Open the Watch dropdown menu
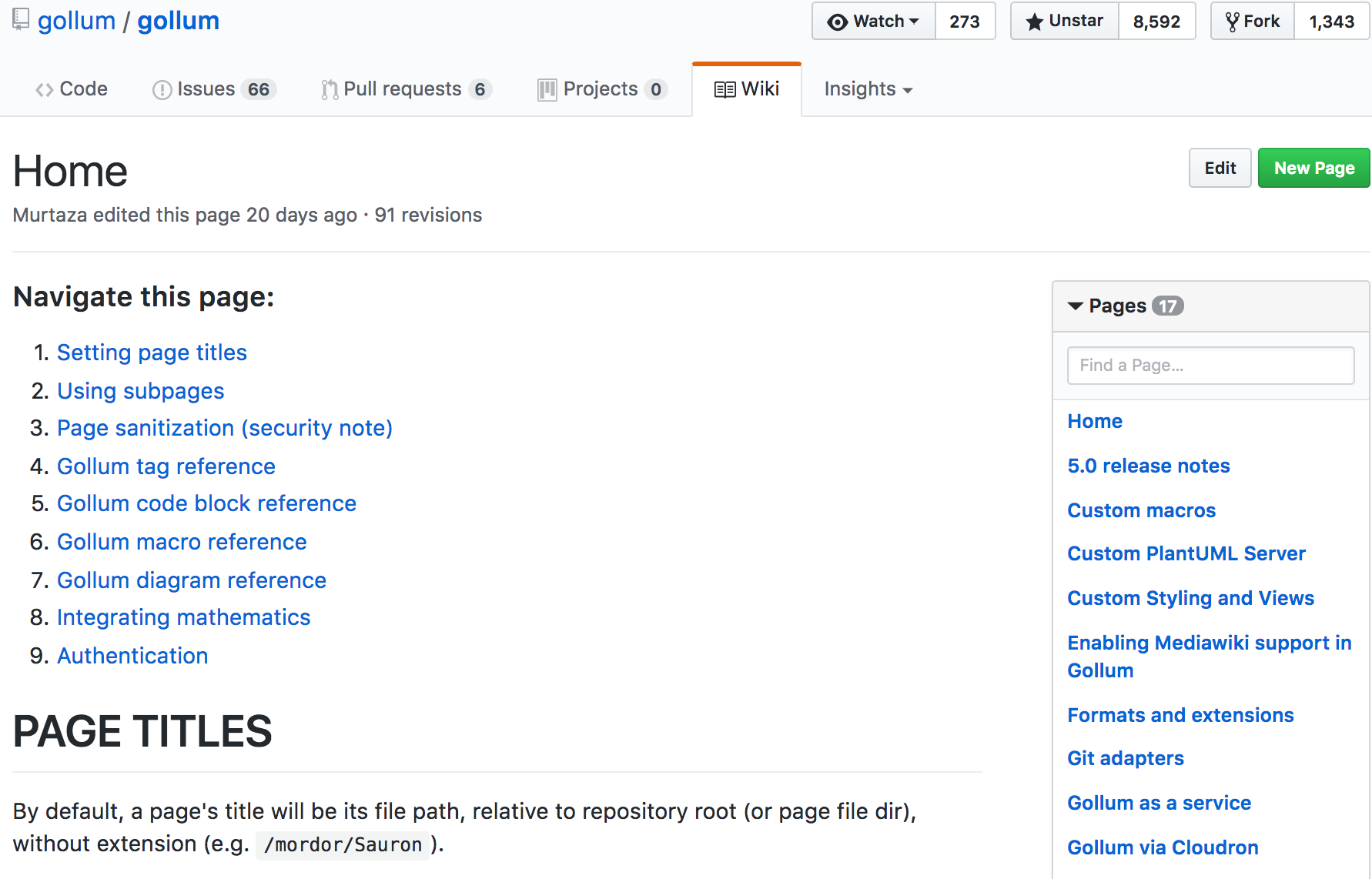 click(x=874, y=21)
